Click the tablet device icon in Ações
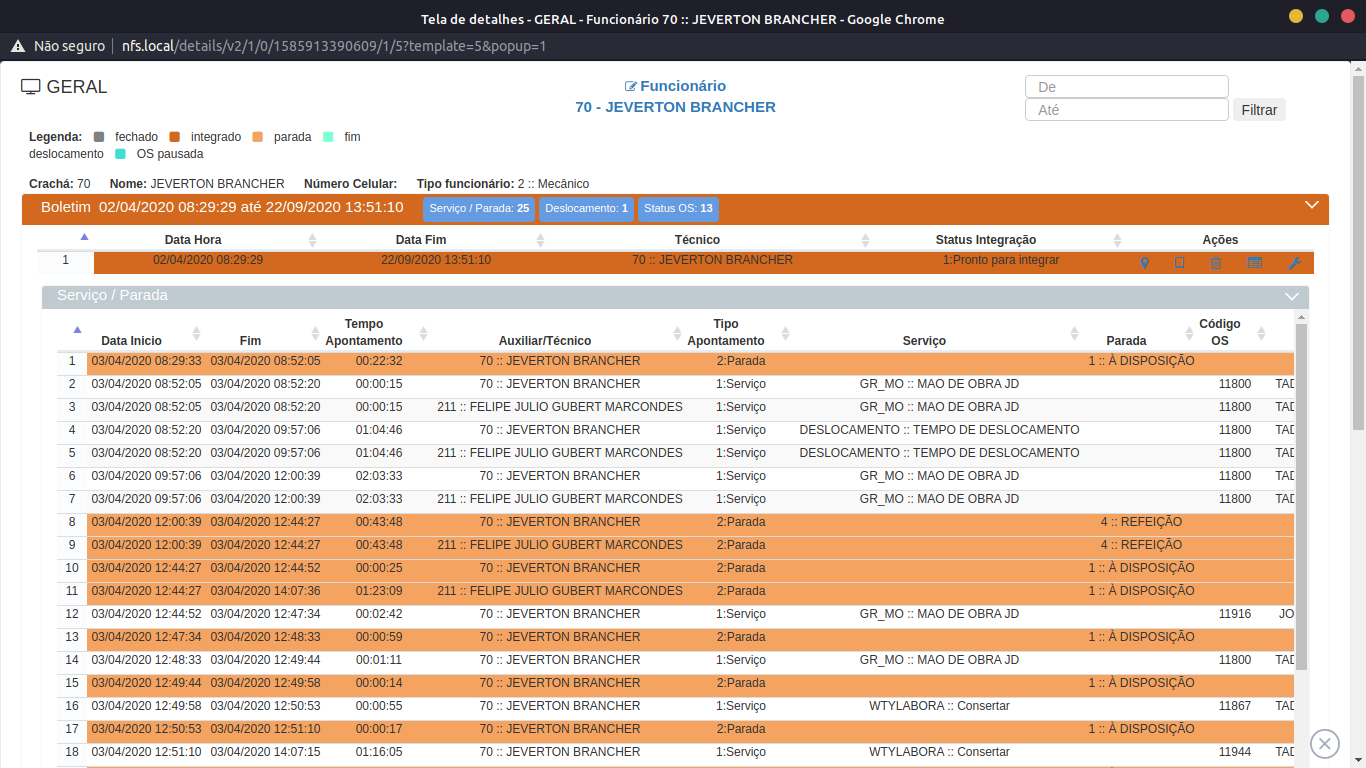 (x=1179, y=263)
